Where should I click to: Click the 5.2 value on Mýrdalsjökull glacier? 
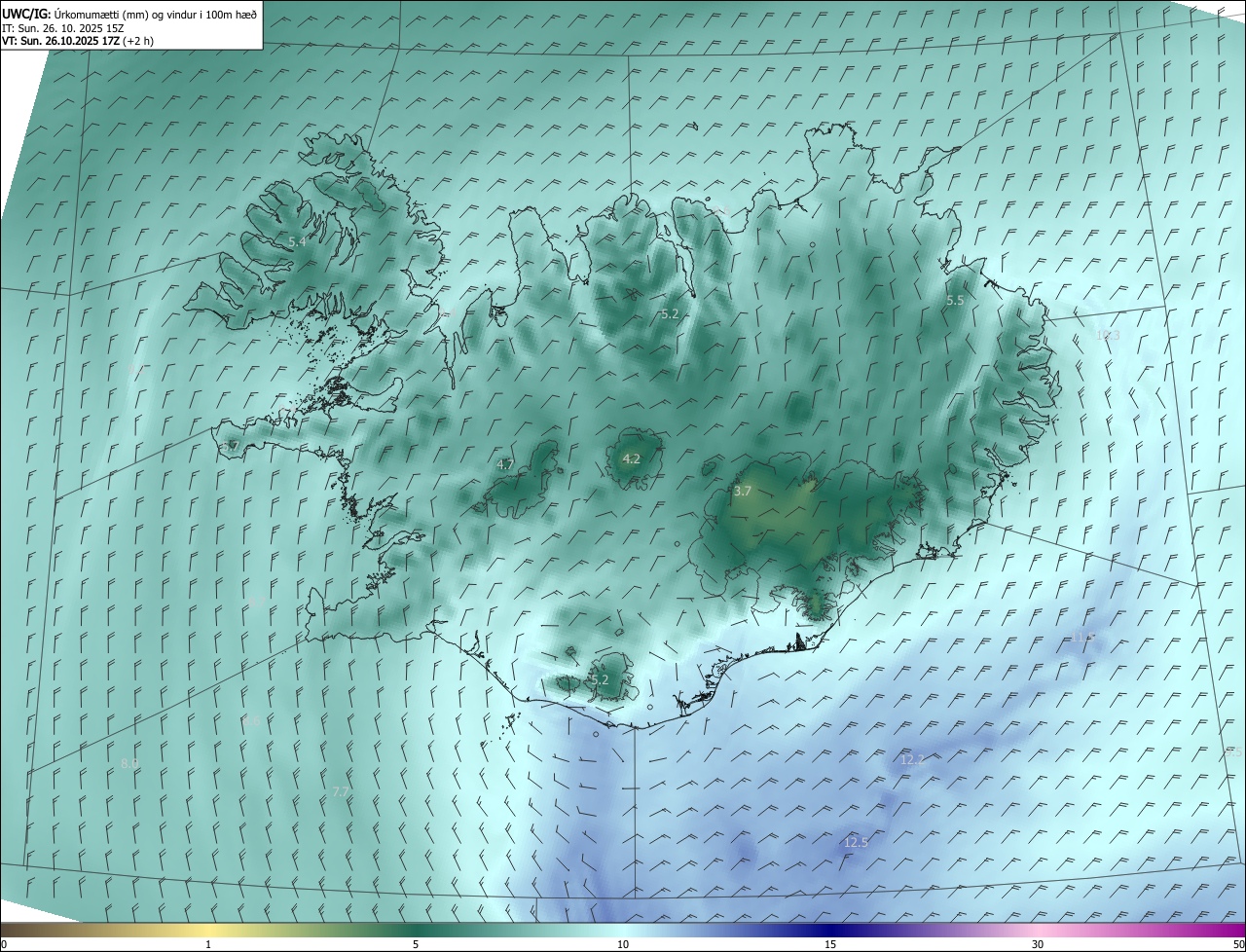tap(599, 679)
